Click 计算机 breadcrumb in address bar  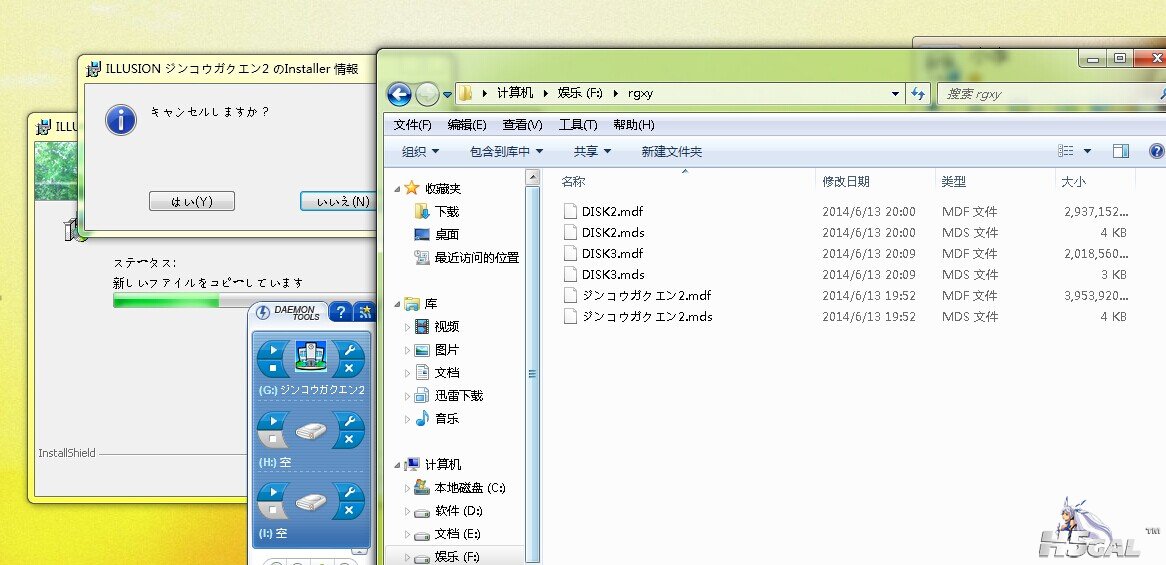pyautogui.click(x=515, y=94)
